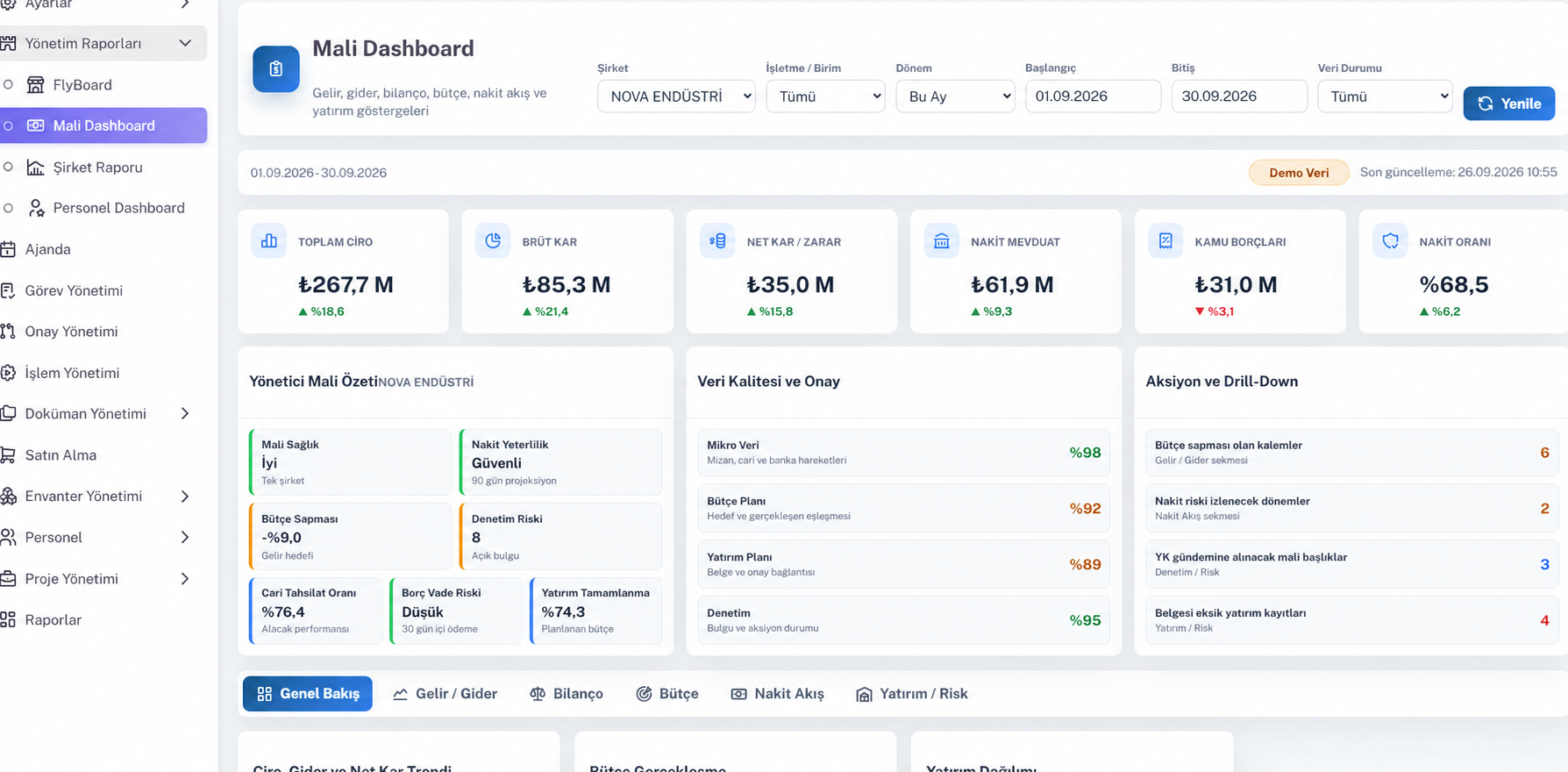1568x772 pixels.
Task: Click the Personel Dashboard person icon
Action: point(36,208)
